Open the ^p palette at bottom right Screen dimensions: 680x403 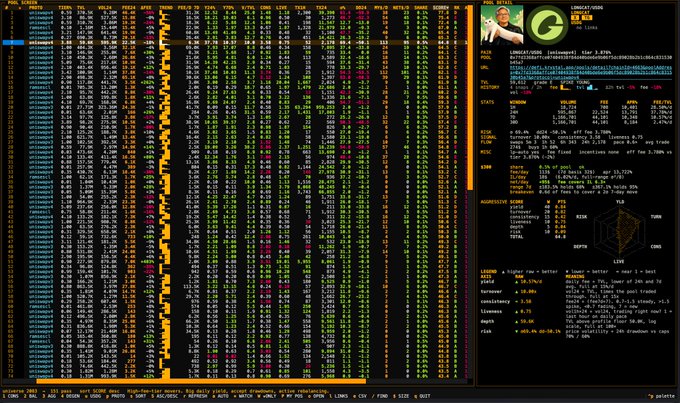[x=661, y=396]
